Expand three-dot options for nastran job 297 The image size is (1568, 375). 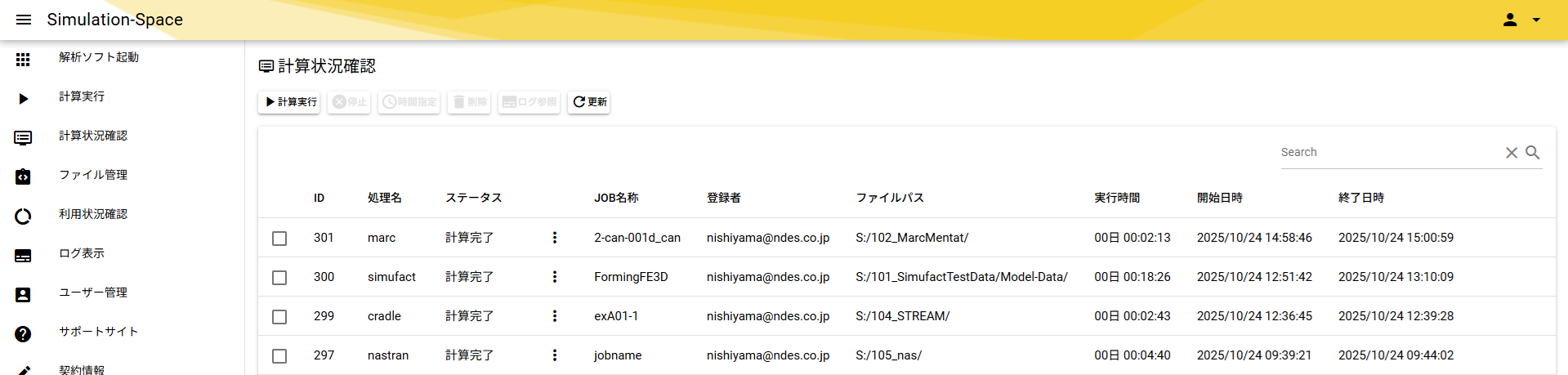click(x=555, y=355)
